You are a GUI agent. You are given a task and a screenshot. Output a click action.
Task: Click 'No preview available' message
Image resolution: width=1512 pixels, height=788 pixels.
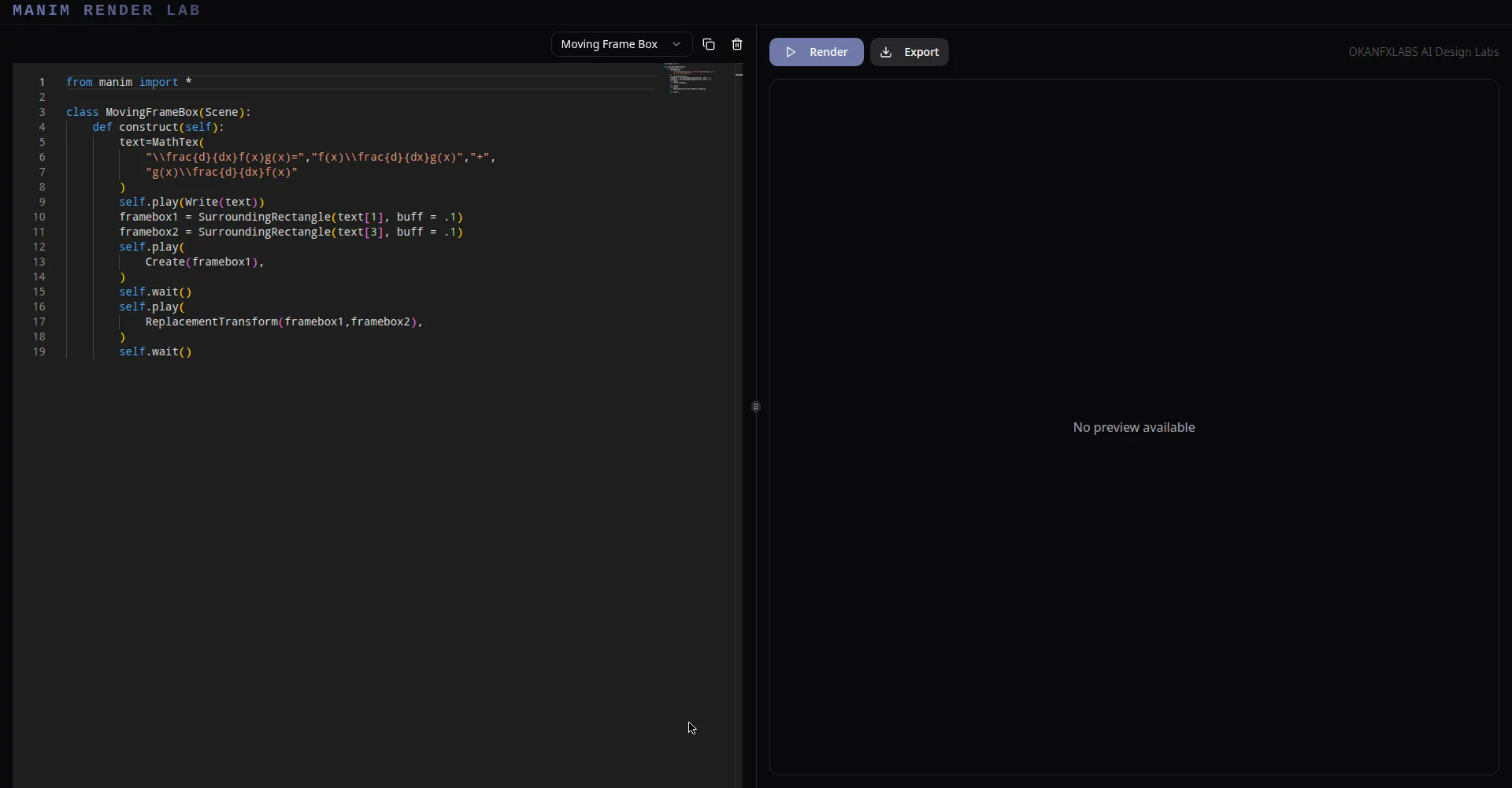[x=1134, y=427]
